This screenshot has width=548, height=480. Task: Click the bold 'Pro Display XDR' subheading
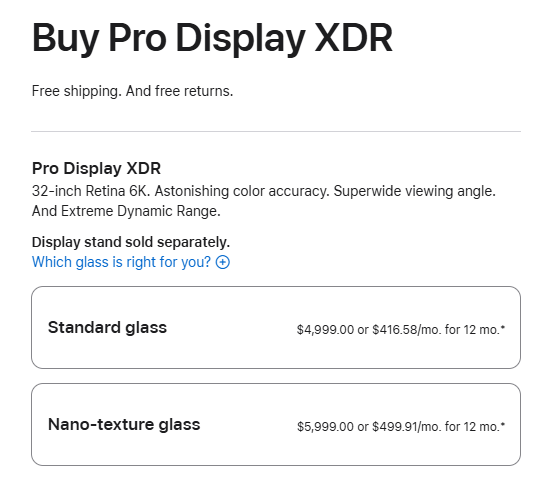coord(96,169)
